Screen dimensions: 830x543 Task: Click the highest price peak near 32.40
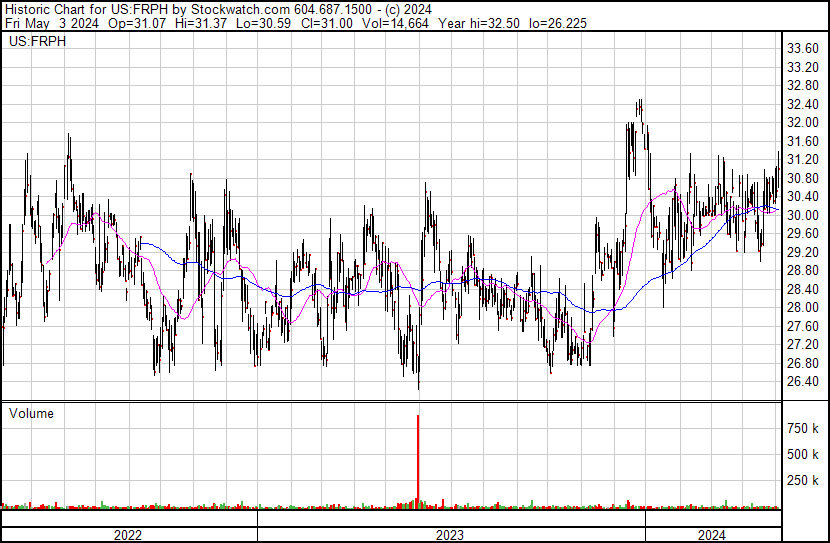point(638,106)
